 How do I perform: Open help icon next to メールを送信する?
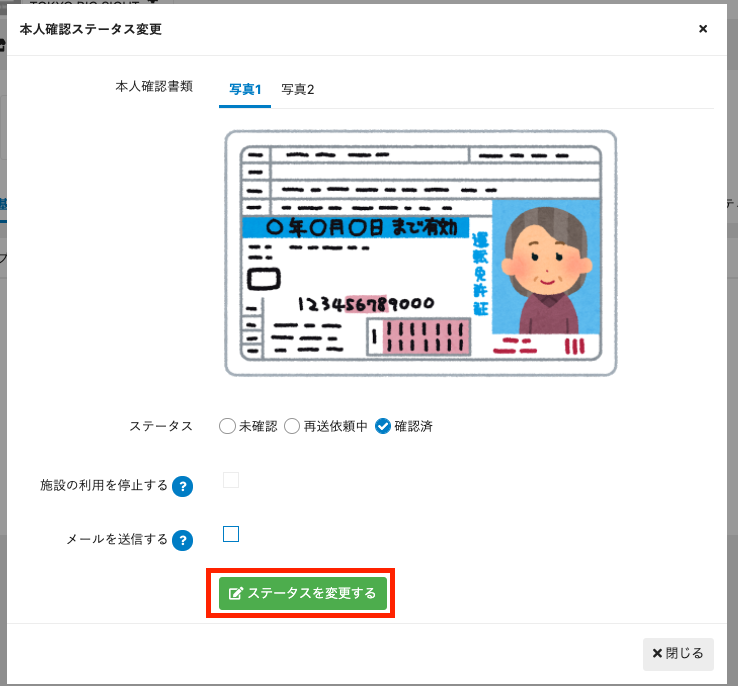[182, 540]
